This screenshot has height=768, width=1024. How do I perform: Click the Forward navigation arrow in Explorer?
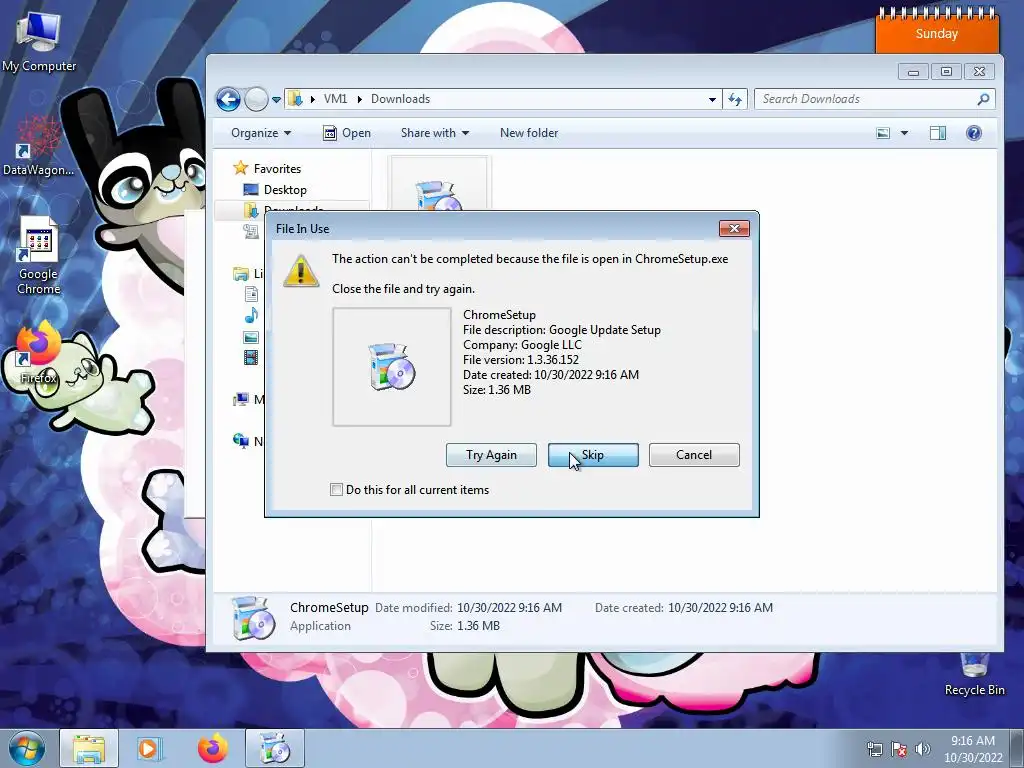256,99
